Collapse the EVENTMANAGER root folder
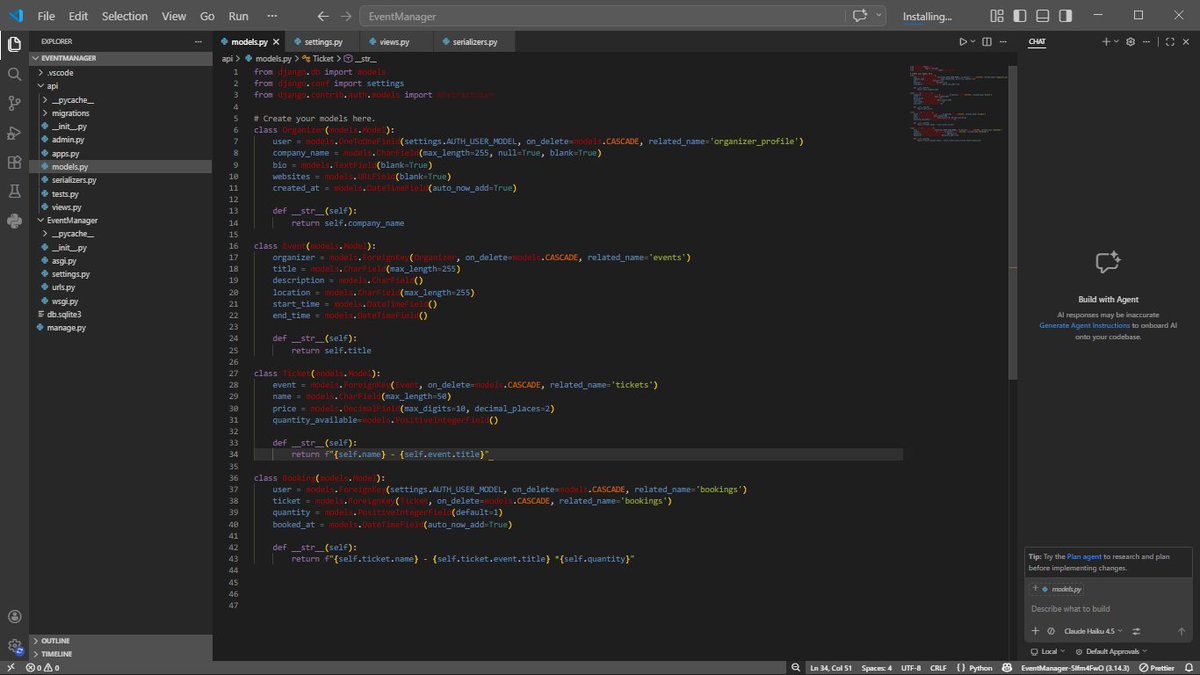Screen dimensions: 1200x675 120,59
